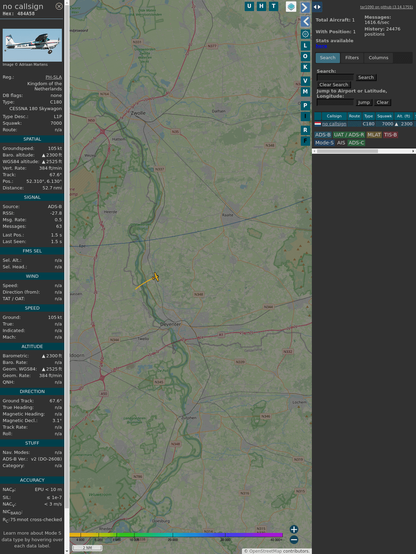
Task: Switch to the Columns tab
Action: [x=378, y=58]
